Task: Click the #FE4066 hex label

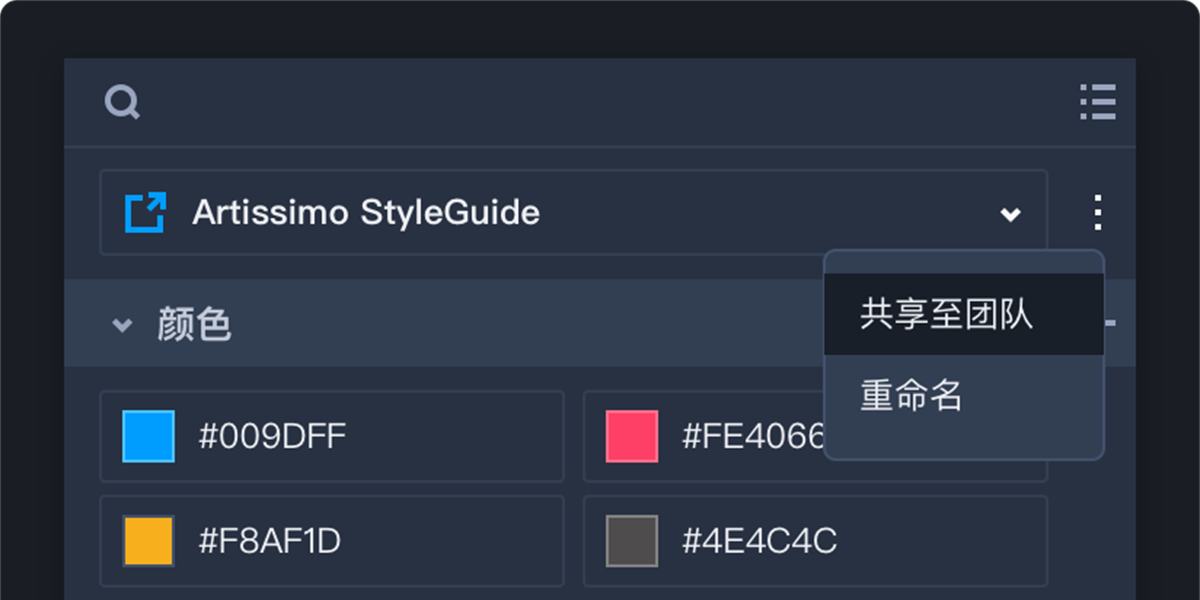Action: tap(752, 437)
